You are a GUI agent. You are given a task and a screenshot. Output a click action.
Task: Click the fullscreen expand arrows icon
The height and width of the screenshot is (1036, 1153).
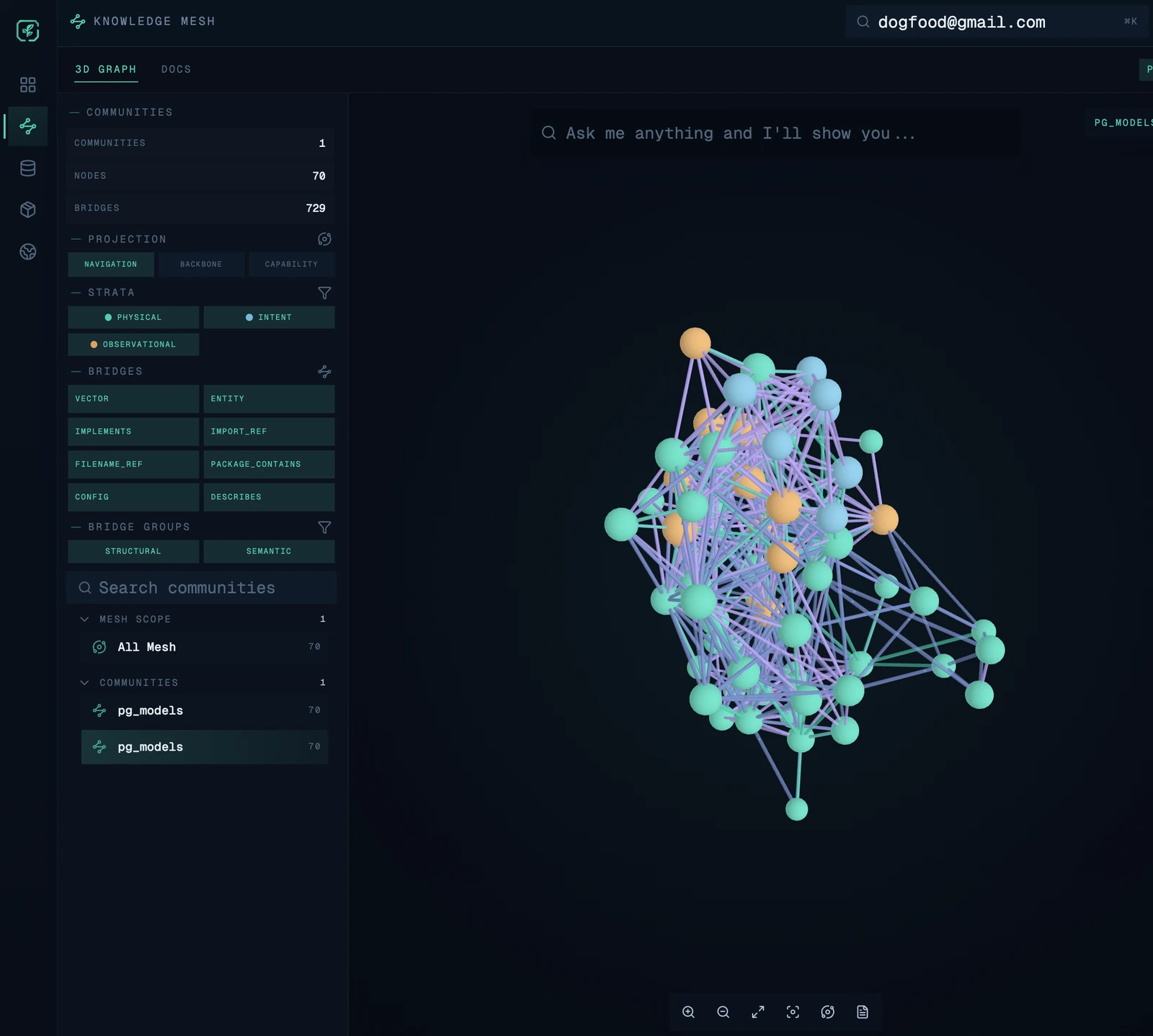(x=758, y=1012)
